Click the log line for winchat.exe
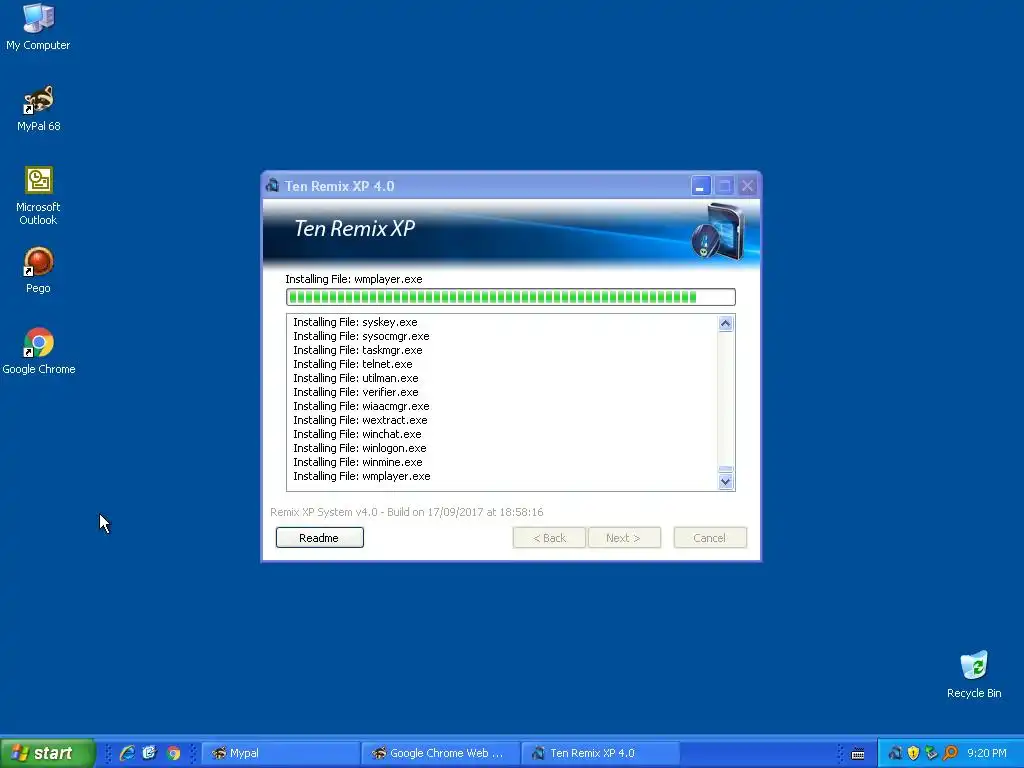The width and height of the screenshot is (1024, 768). (357, 434)
